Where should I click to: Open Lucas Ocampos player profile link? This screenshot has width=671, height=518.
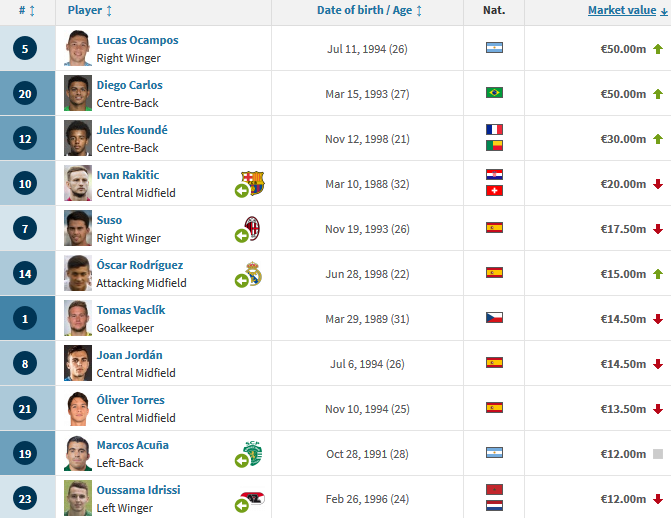(x=137, y=40)
